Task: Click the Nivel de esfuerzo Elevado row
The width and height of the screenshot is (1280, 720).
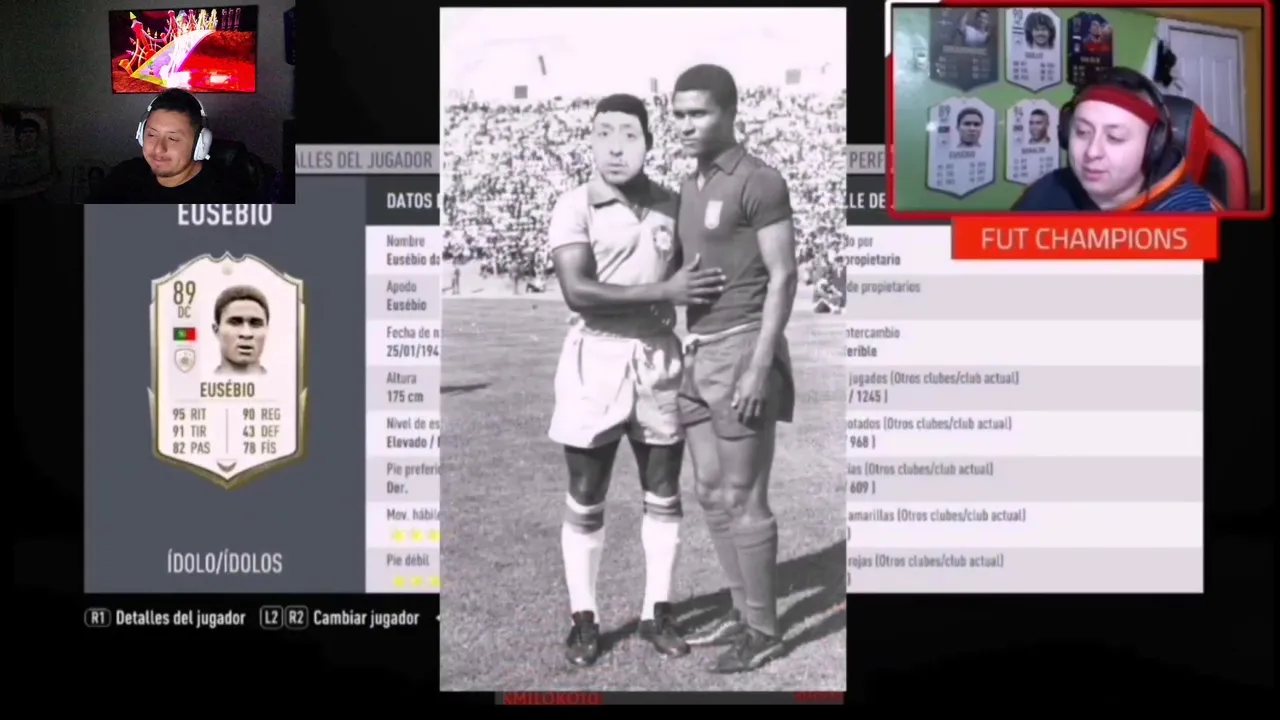Action: [x=403, y=432]
